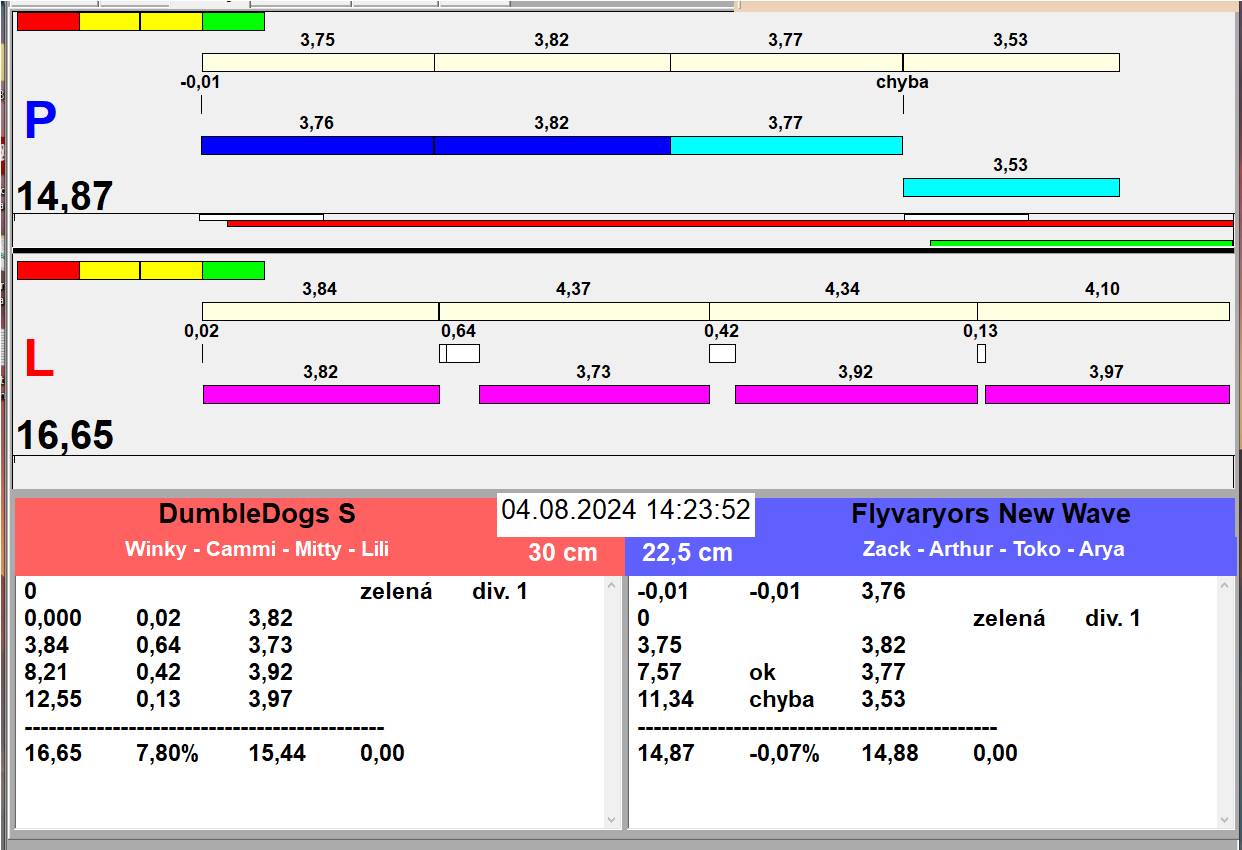Click the 04.08.2024 14:23:52 timestamp field
1242x850 pixels.
[626, 510]
